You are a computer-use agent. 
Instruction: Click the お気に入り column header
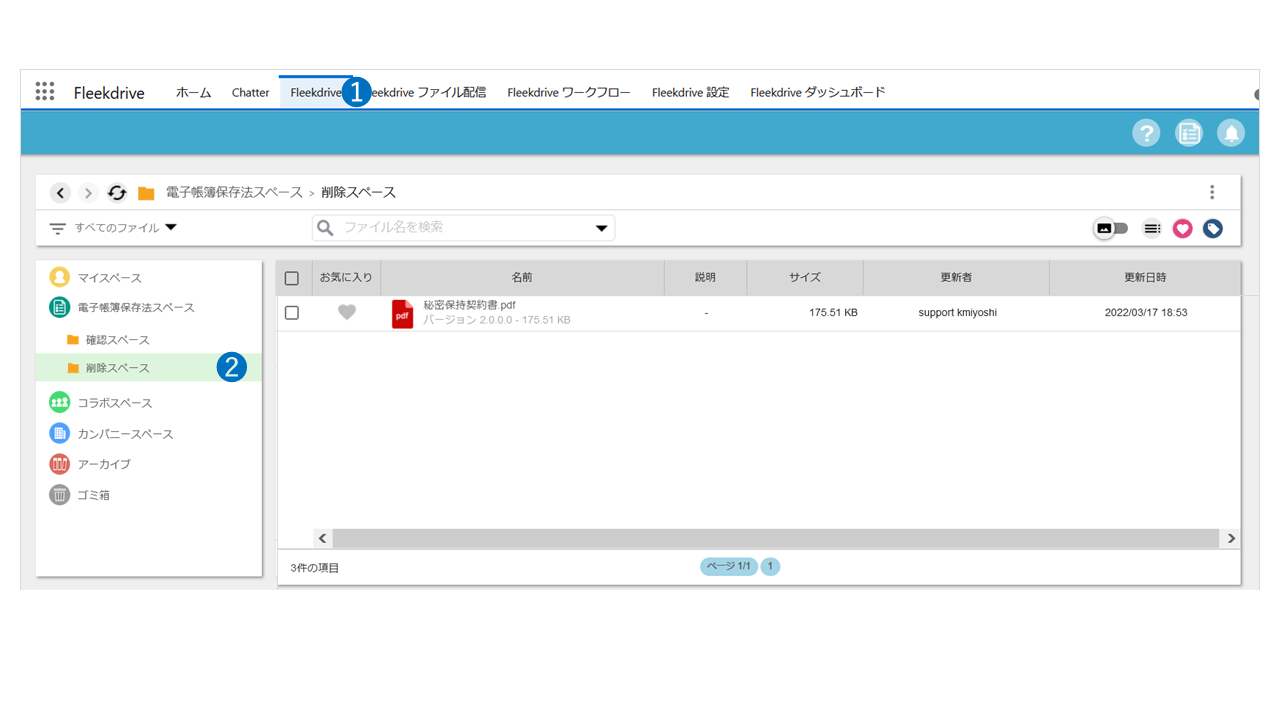tap(346, 278)
